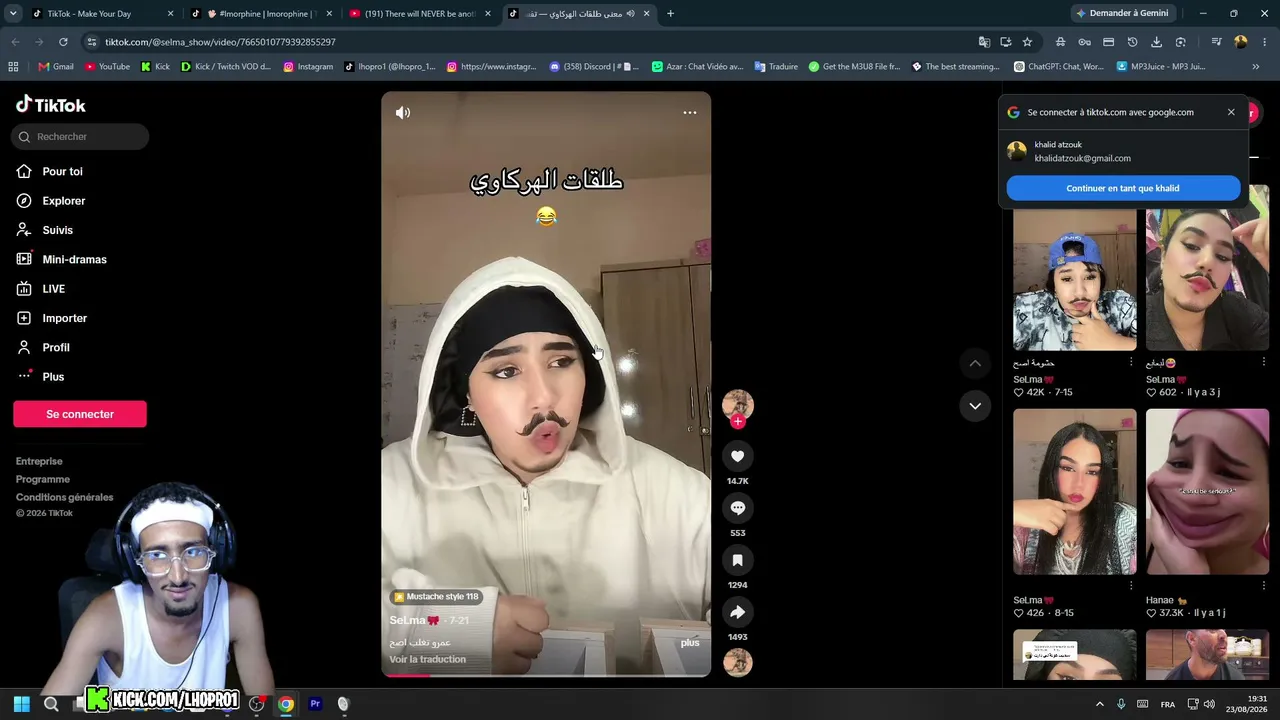Switch to the TikTok - Make Your Day tab
The width and height of the screenshot is (1280, 720).
pyautogui.click(x=101, y=14)
